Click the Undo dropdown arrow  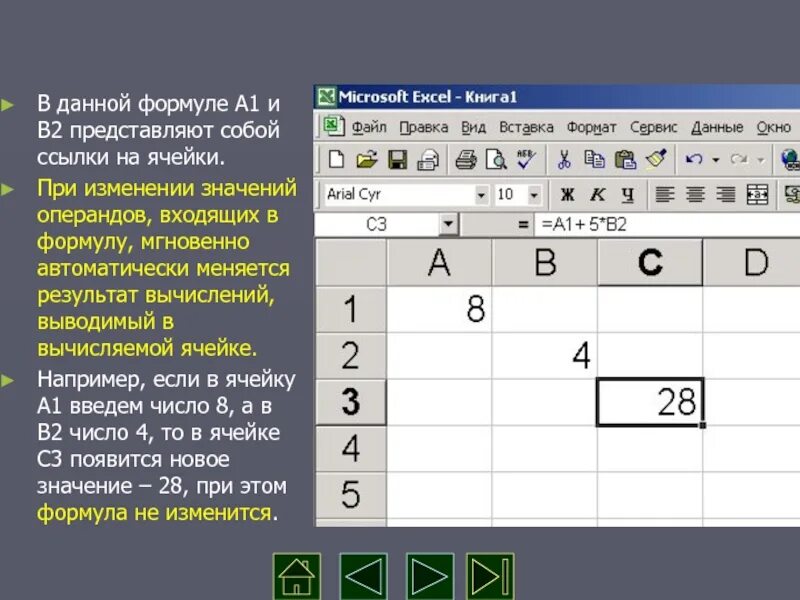pos(713,160)
